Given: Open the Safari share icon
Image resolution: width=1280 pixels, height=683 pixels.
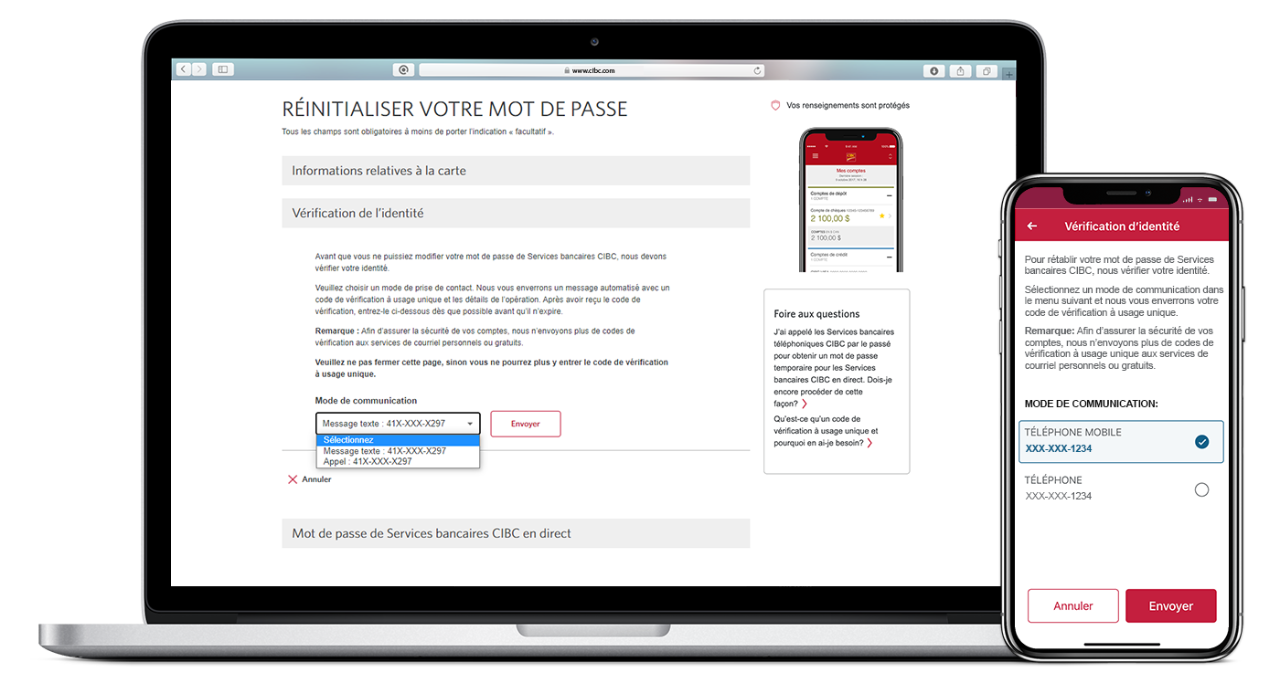Looking at the screenshot, I should click(960, 71).
